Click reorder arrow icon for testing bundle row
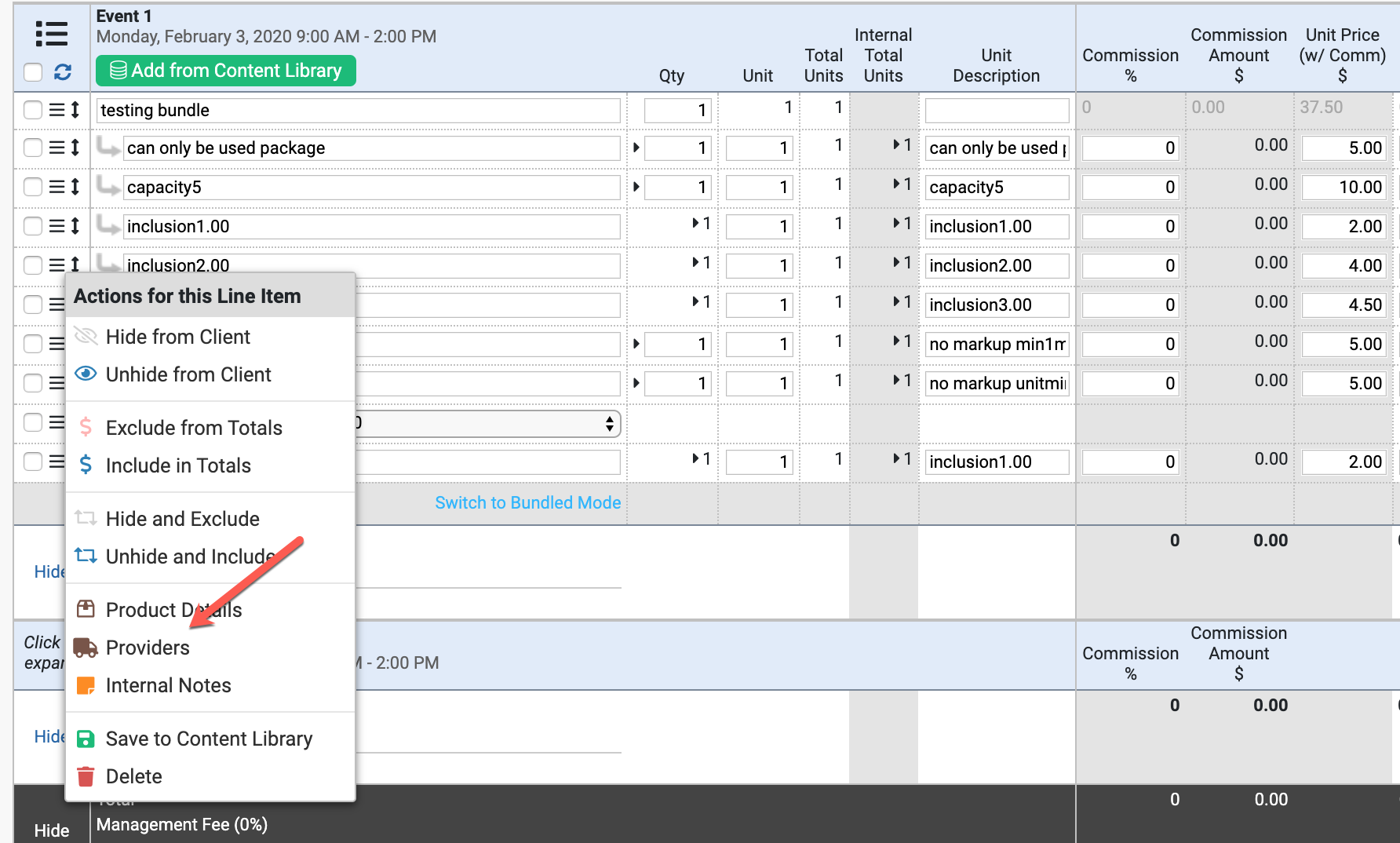Screen dimensions: 1400x843 75,110
